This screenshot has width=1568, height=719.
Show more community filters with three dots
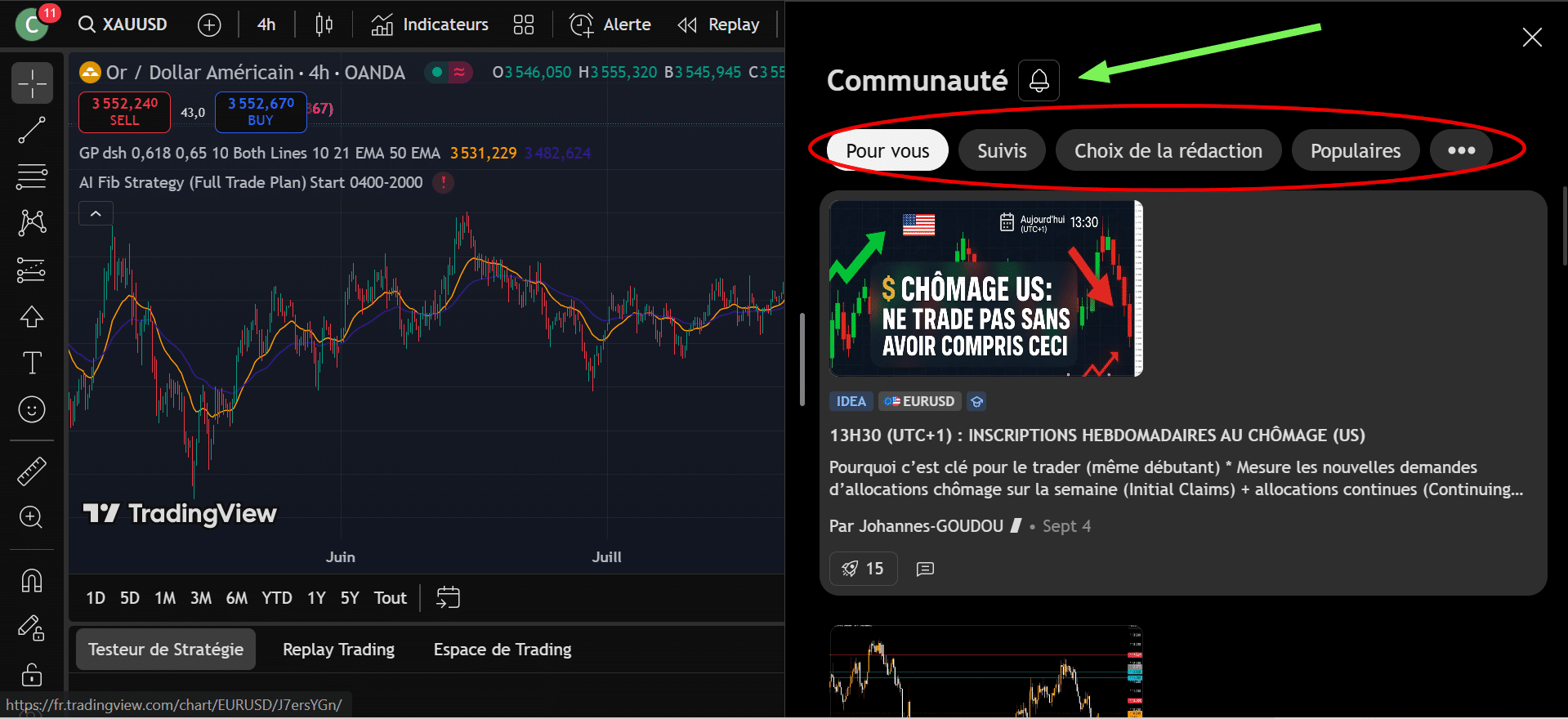point(1461,151)
